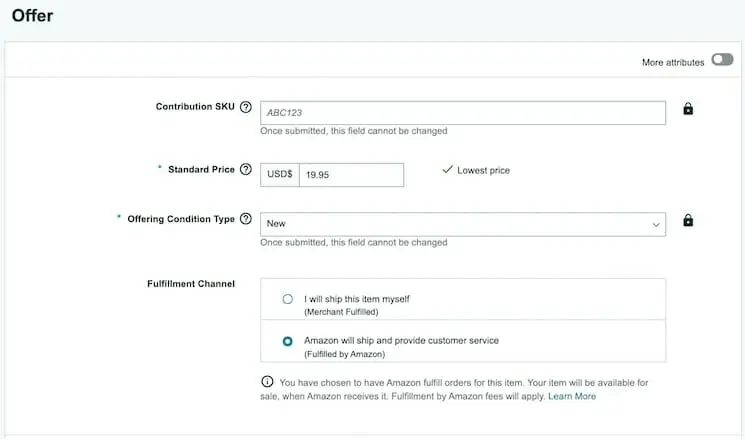Click the Standard Price amount field
745x440 pixels.
352,175
